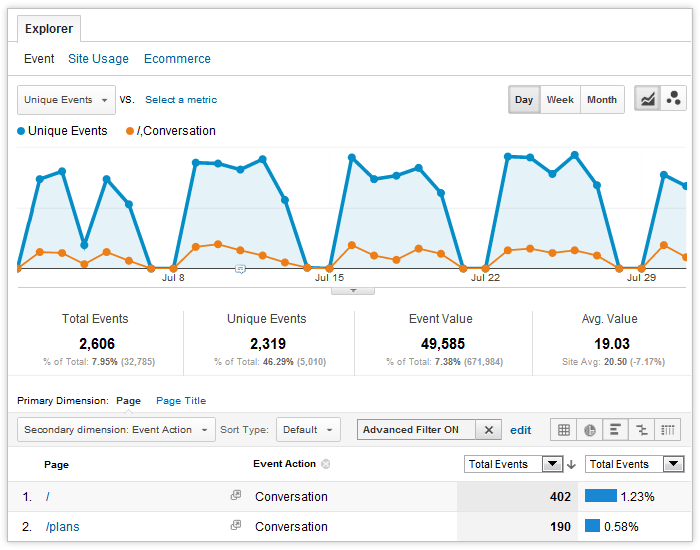Set graph interval to Day
The image size is (700, 550).
[x=524, y=100]
